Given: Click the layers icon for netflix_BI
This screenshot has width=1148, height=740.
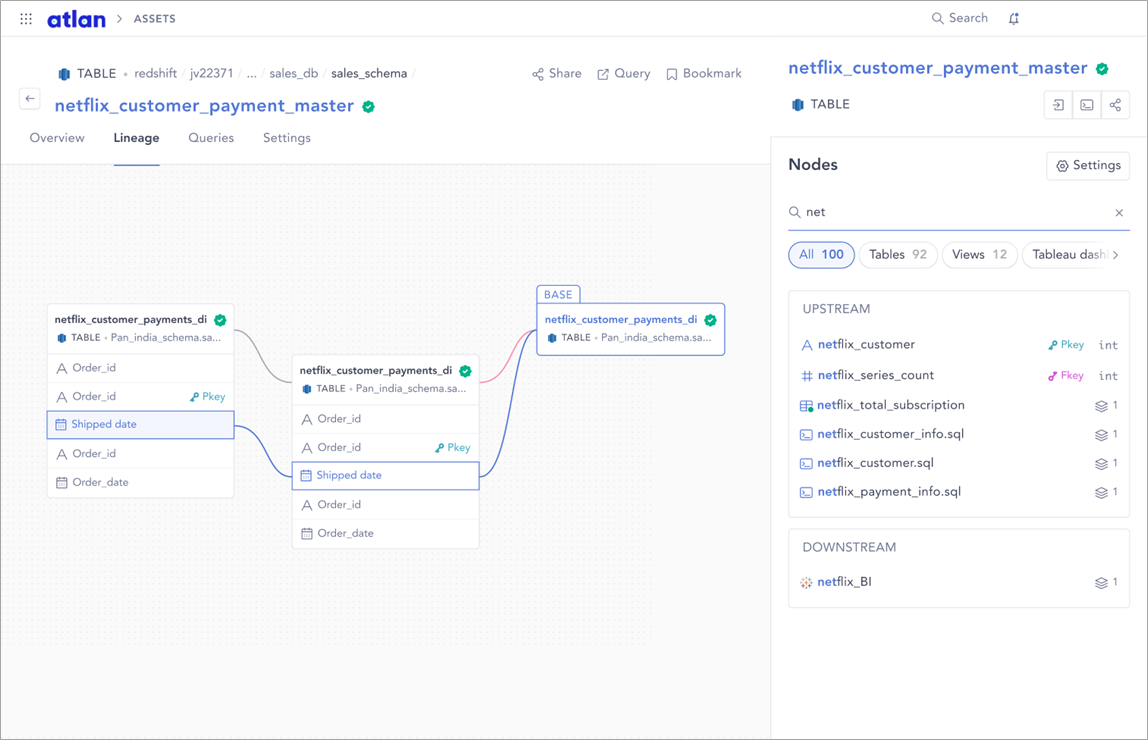Looking at the screenshot, I should [1101, 583].
